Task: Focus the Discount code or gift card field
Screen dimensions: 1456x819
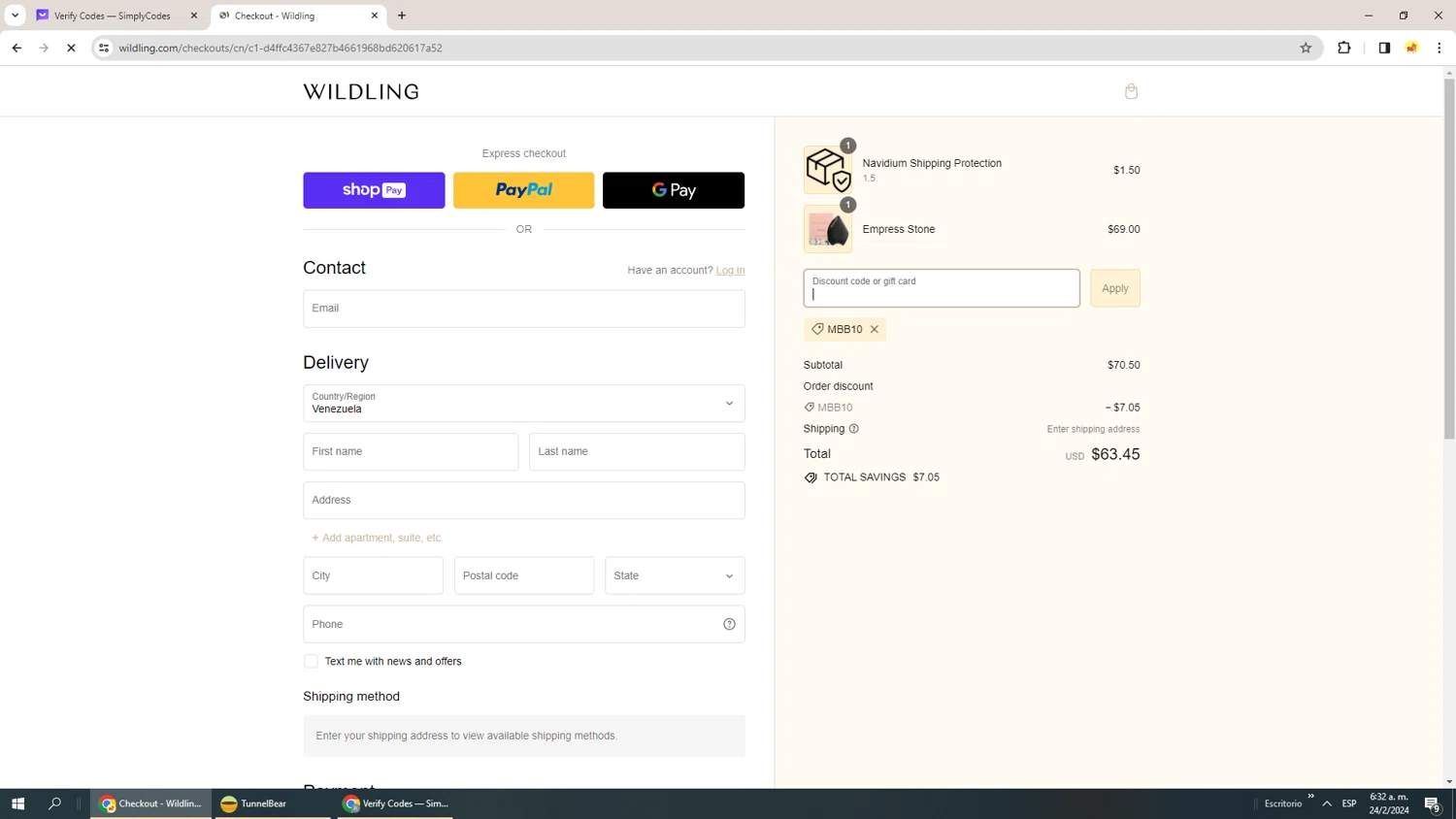Action: tap(942, 288)
